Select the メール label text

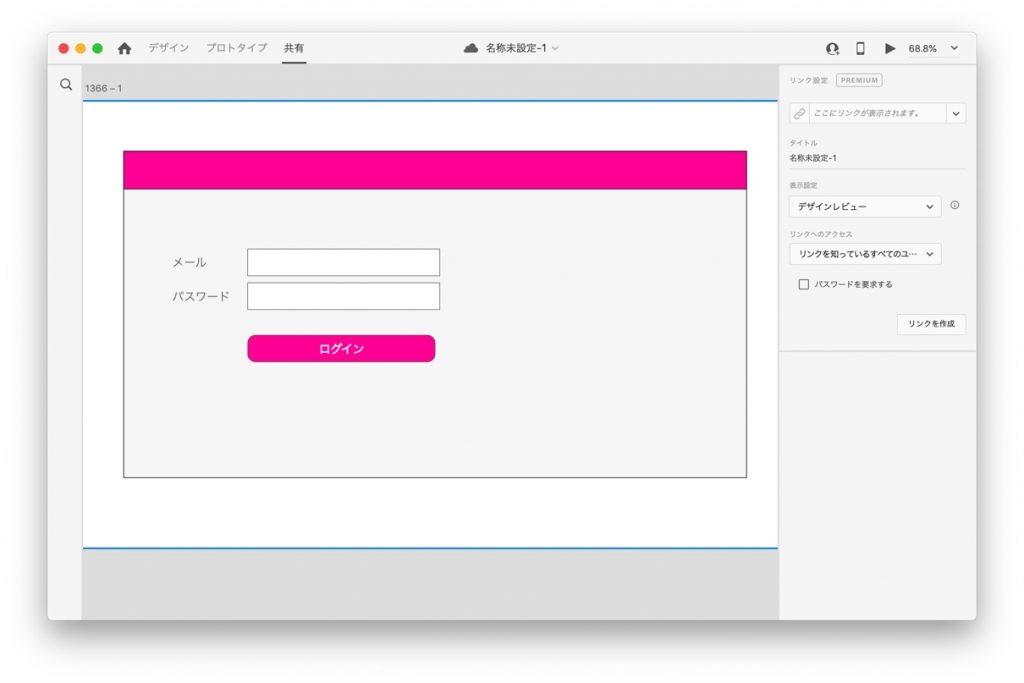pos(189,262)
